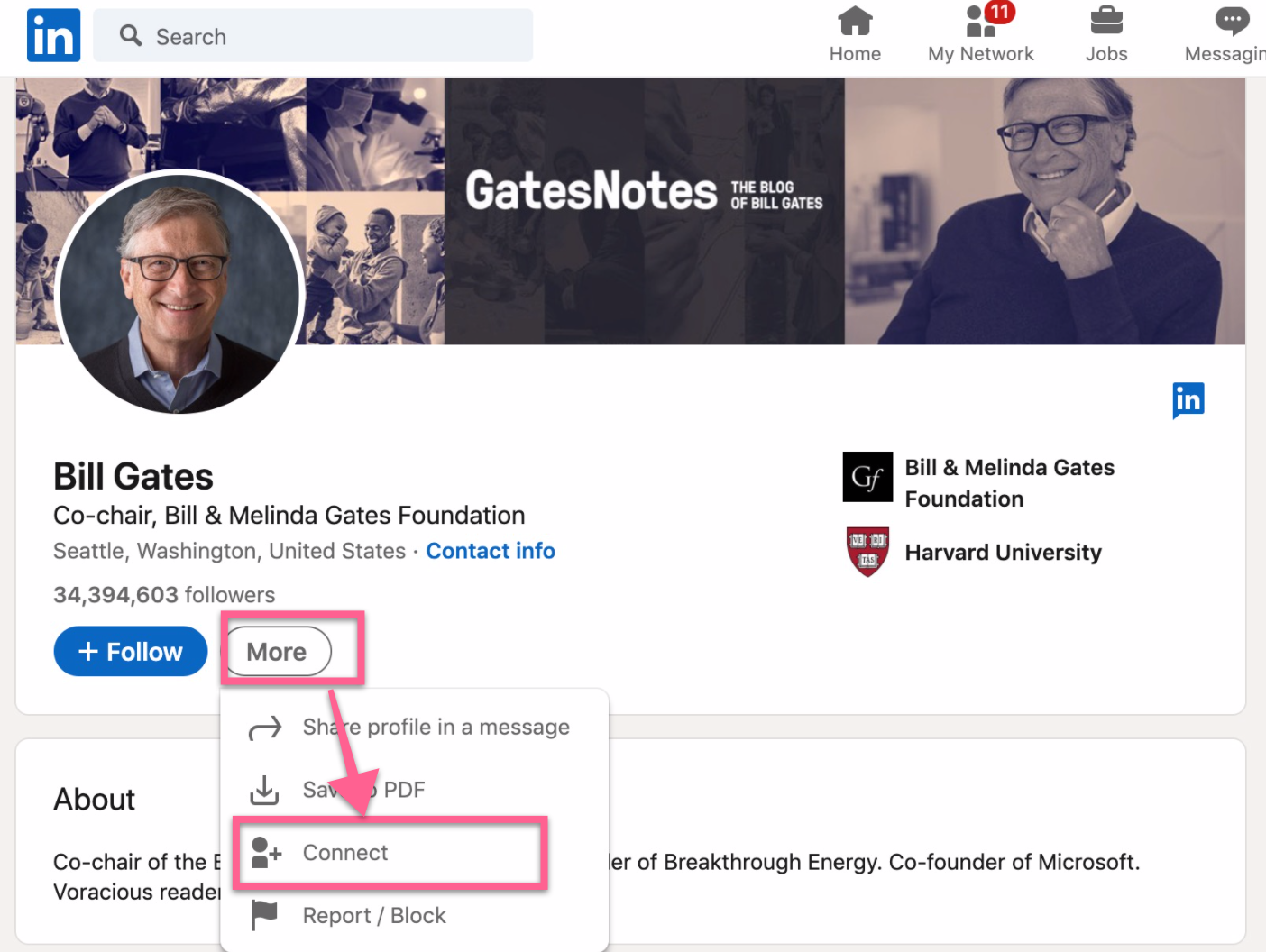This screenshot has height=952, width=1266.
Task: Open Bill Gates's round profile photo
Action: tap(179, 292)
